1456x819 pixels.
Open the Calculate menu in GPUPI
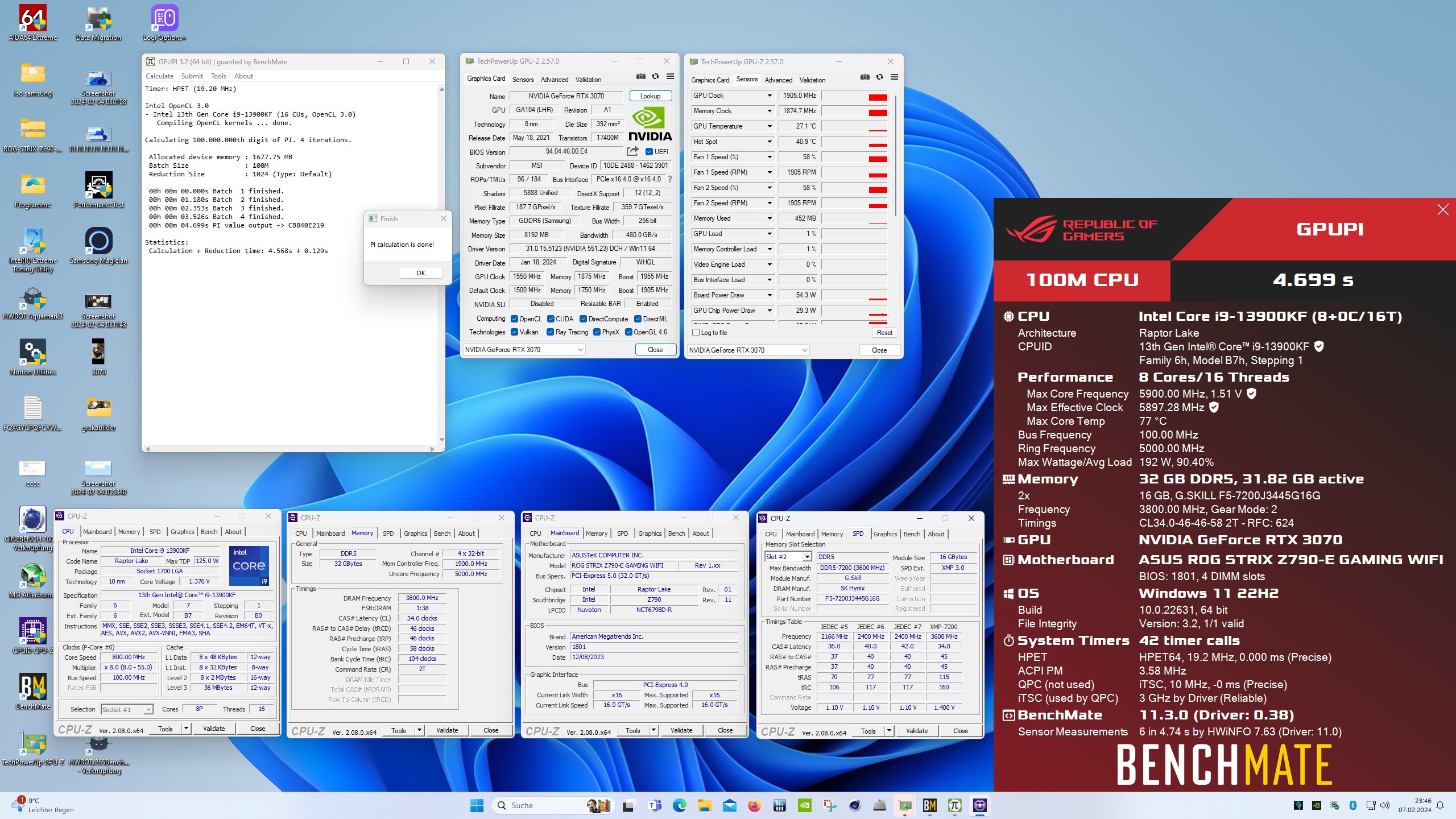pos(159,76)
